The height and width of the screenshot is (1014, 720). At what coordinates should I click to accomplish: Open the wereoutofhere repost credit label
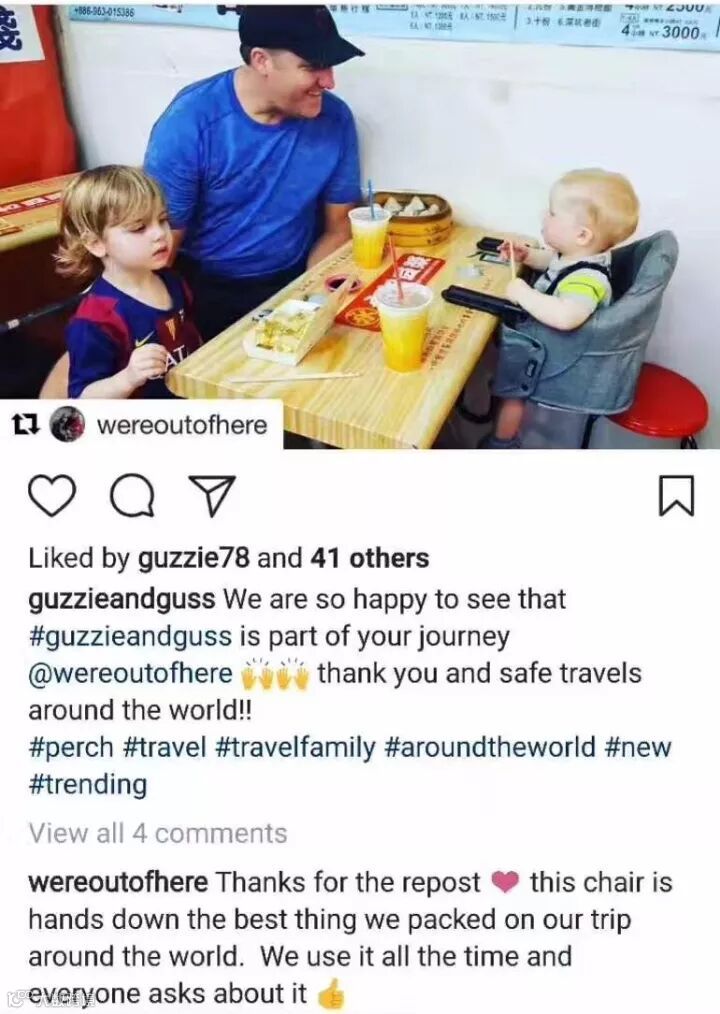pos(182,426)
